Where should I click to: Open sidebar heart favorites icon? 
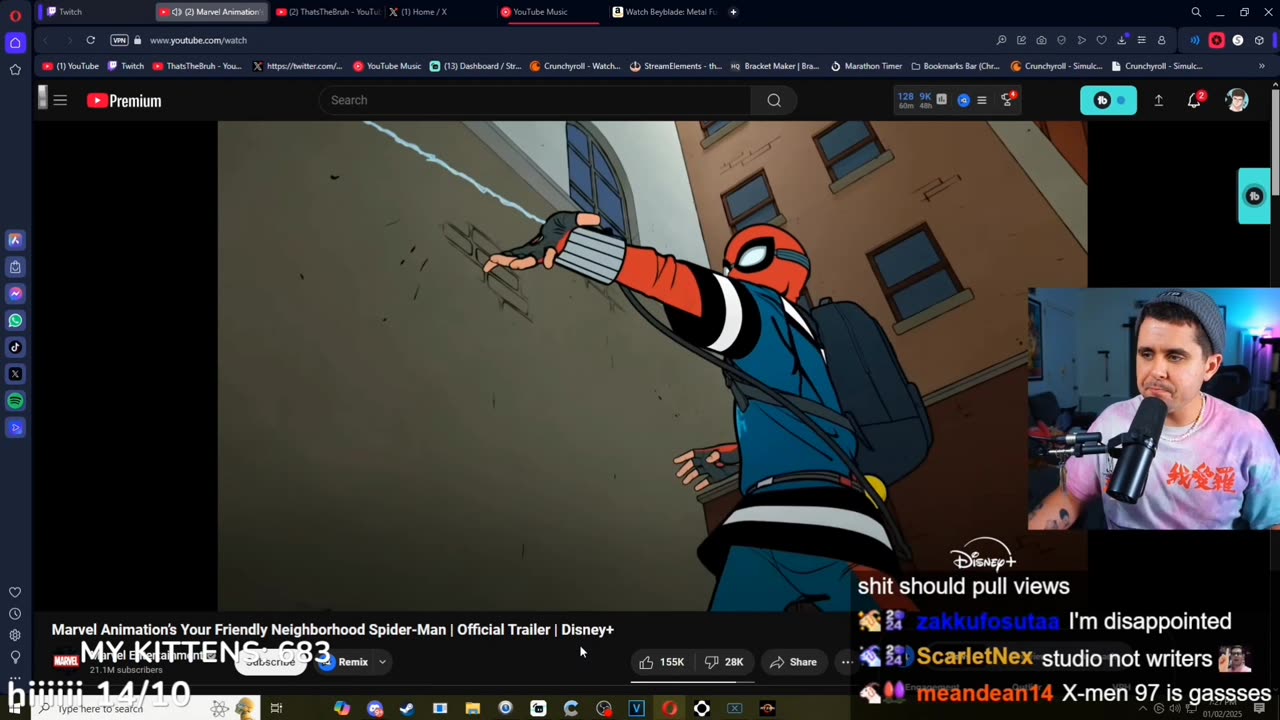[x=15, y=592]
